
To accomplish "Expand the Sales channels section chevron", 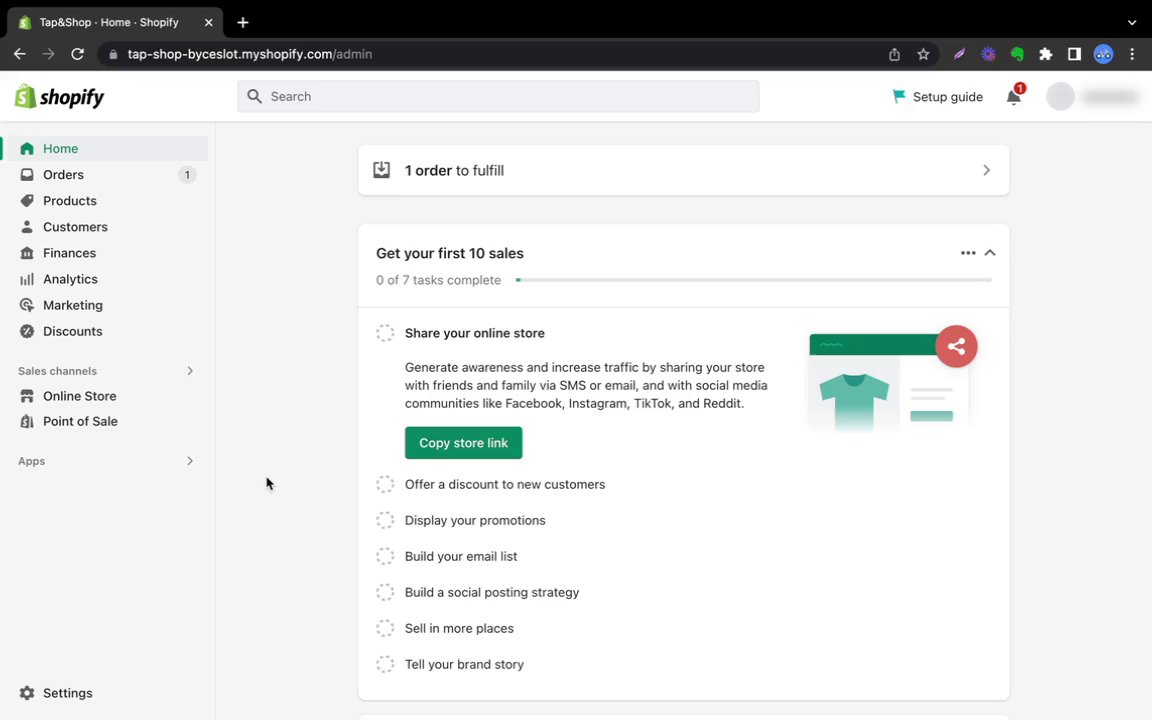I will pyautogui.click(x=190, y=371).
